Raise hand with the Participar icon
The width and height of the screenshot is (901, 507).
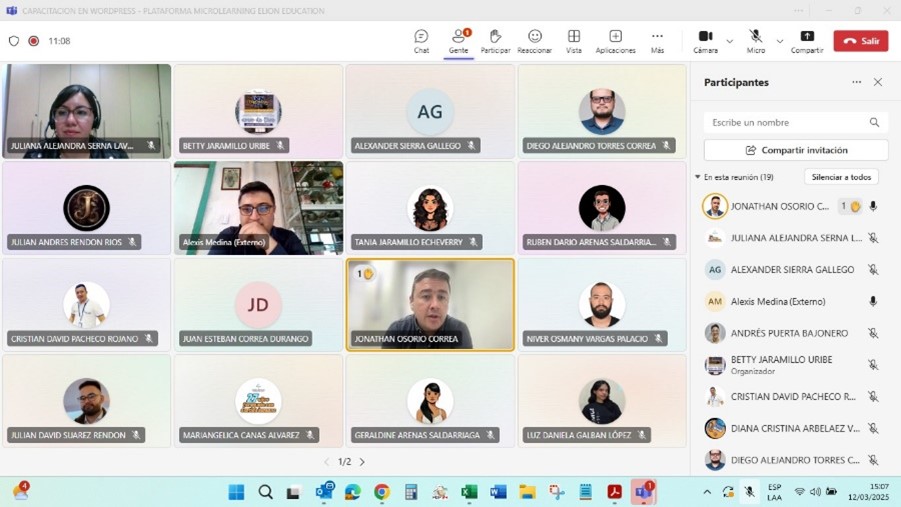pos(495,40)
